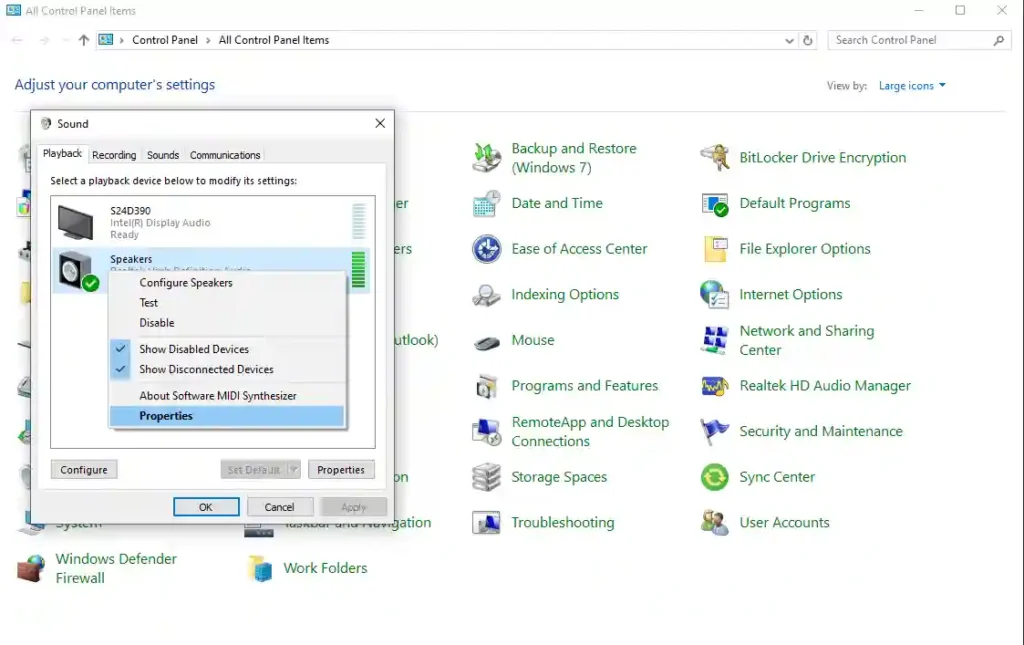Open the Date and Time icon

click(487, 203)
